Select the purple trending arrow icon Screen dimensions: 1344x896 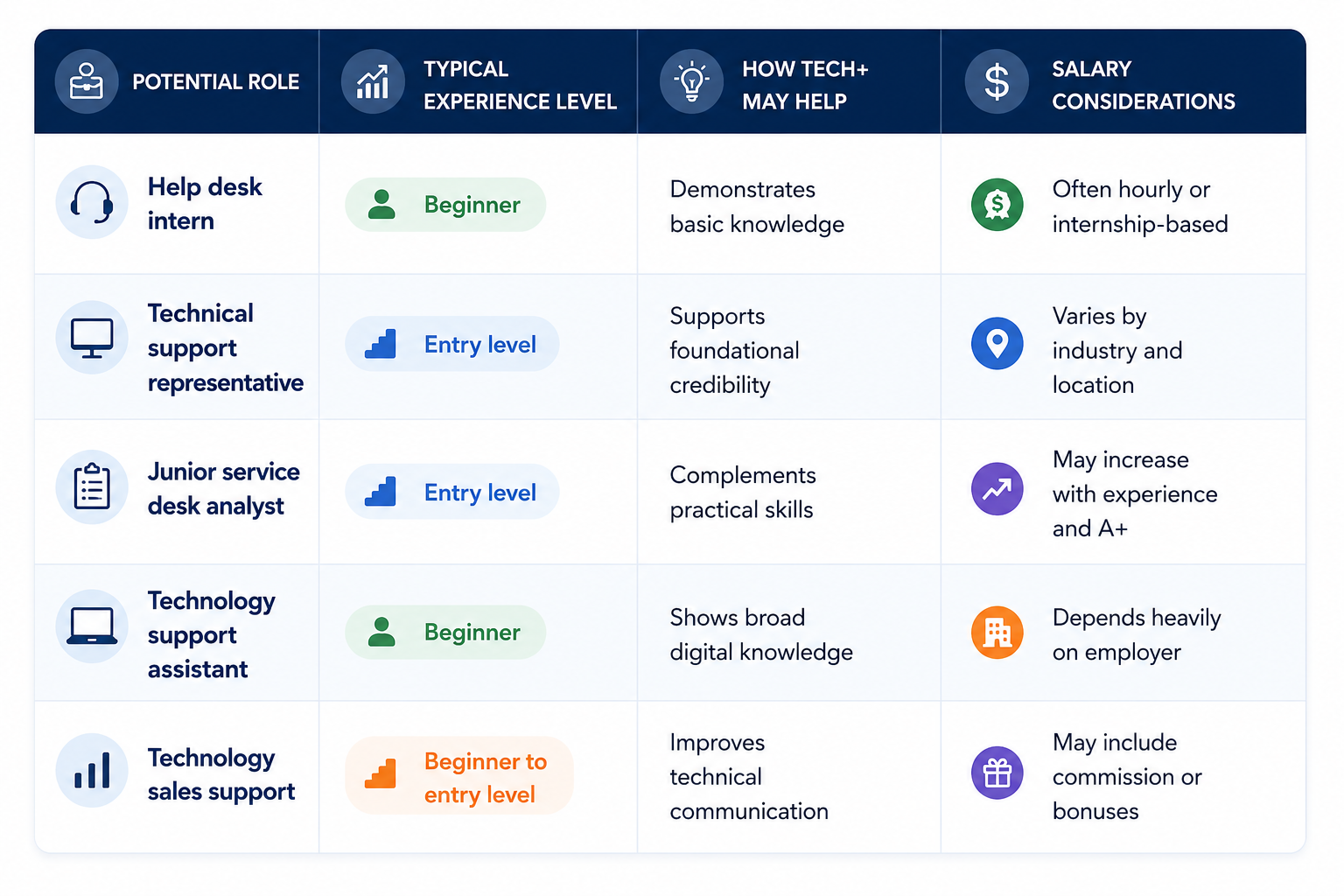(x=997, y=489)
